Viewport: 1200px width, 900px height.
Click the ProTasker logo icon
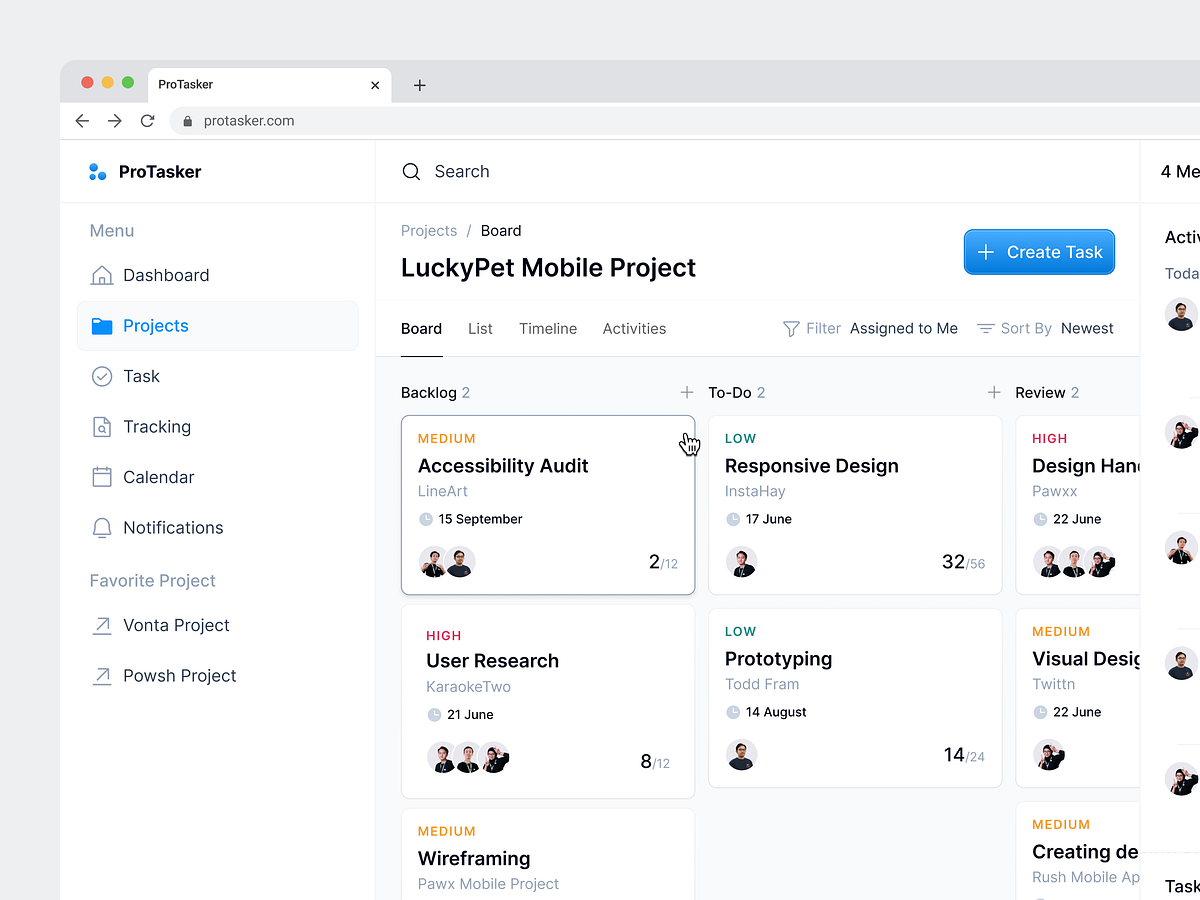97,172
